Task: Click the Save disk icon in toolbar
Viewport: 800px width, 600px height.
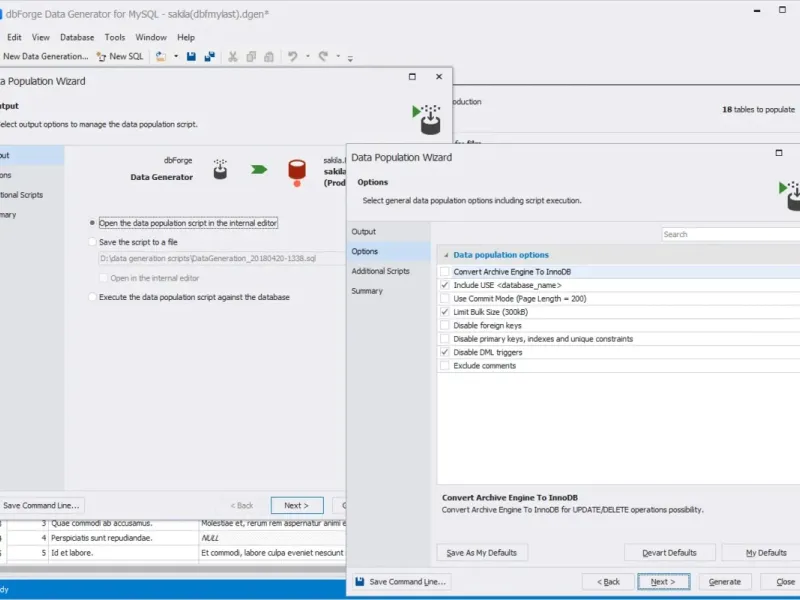Action: [191, 57]
